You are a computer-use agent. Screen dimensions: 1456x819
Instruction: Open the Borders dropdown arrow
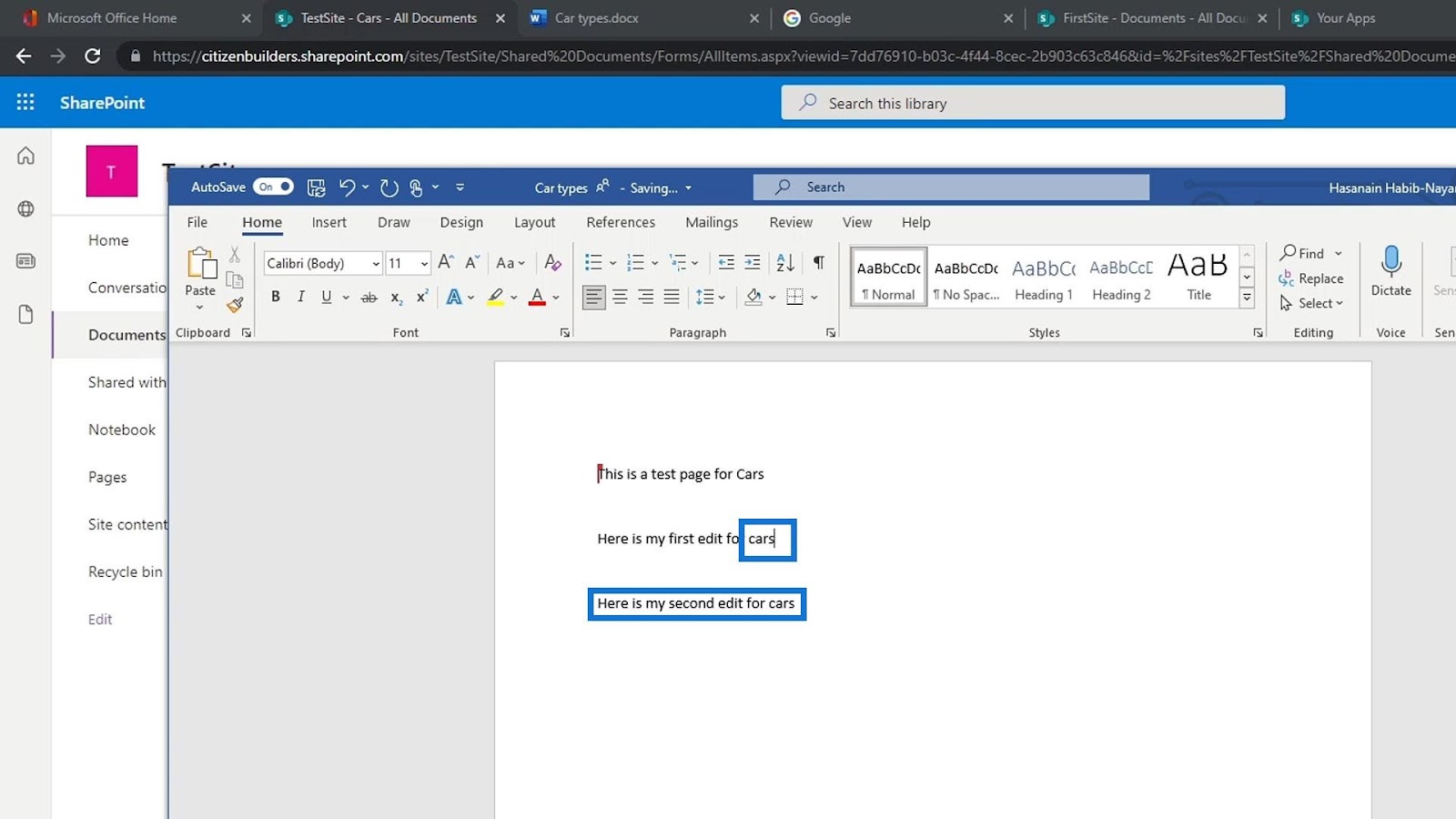point(814,297)
